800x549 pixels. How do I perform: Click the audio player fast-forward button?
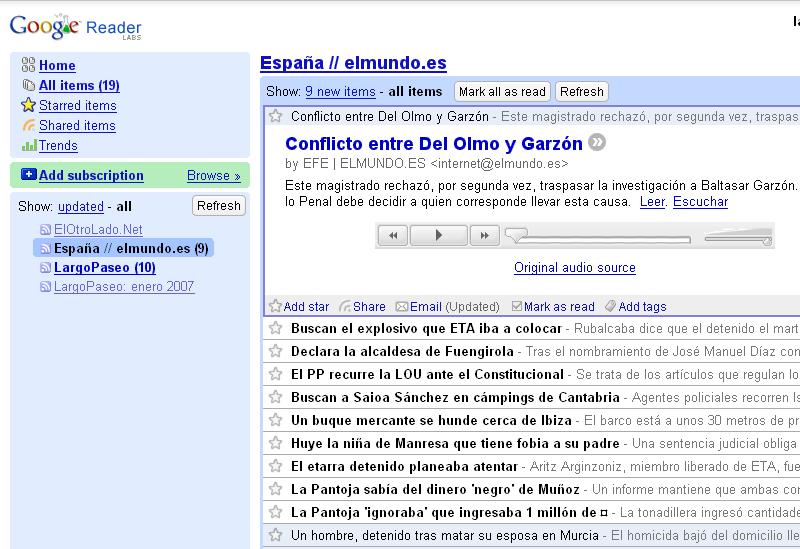[x=484, y=236]
